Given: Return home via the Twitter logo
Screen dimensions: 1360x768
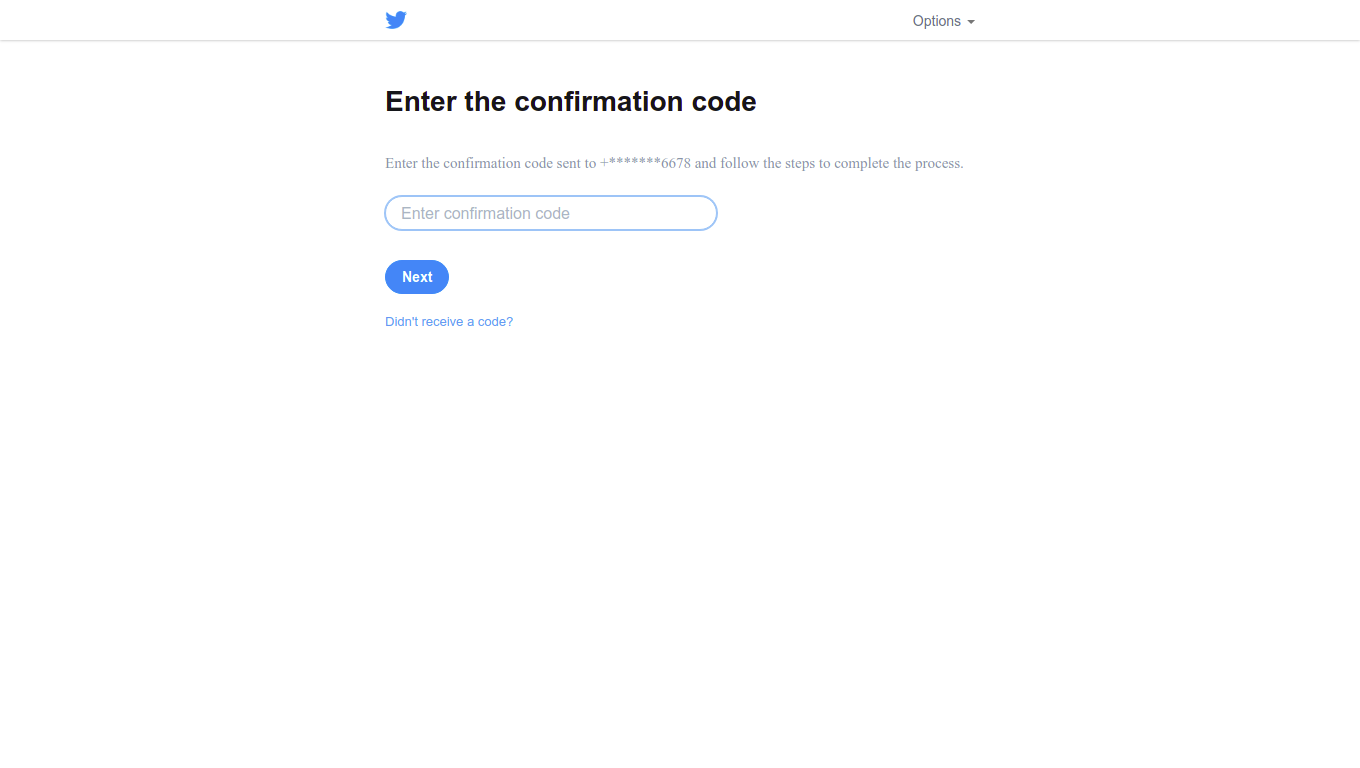Looking at the screenshot, I should tap(396, 20).
